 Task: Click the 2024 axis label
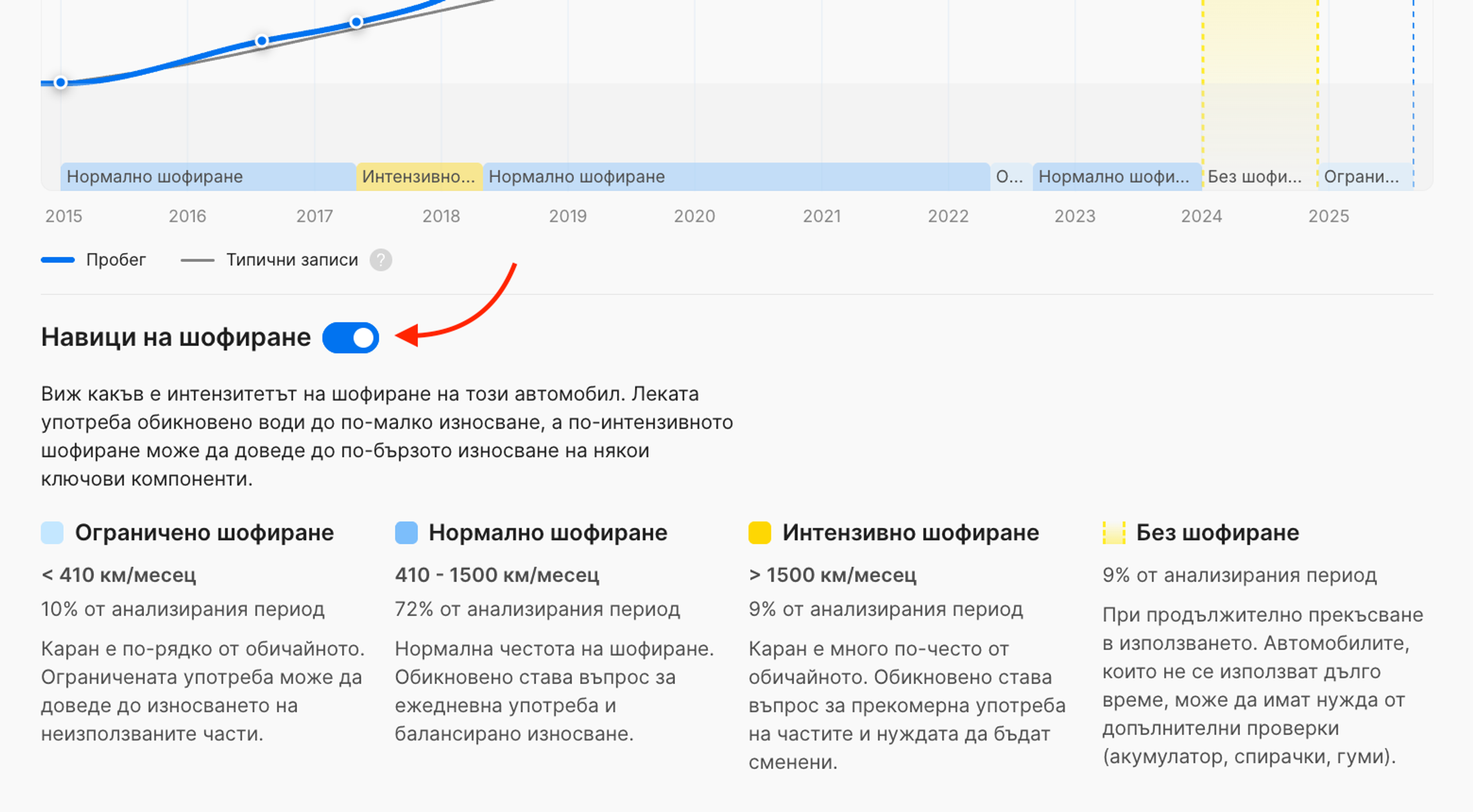pos(1202,216)
